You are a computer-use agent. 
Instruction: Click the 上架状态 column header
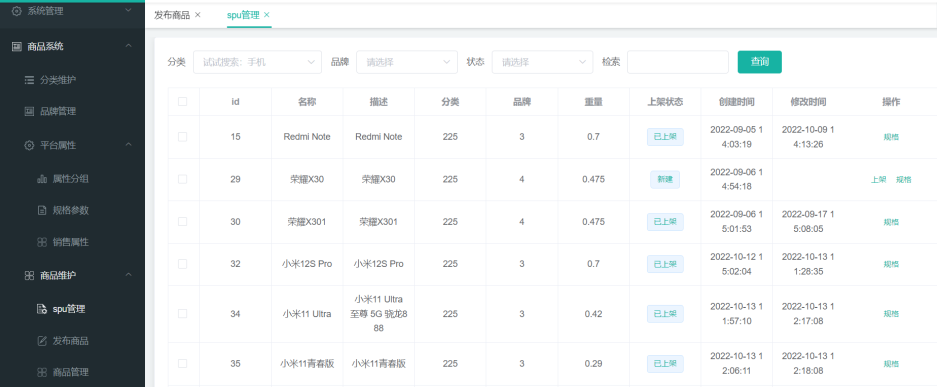tap(665, 102)
